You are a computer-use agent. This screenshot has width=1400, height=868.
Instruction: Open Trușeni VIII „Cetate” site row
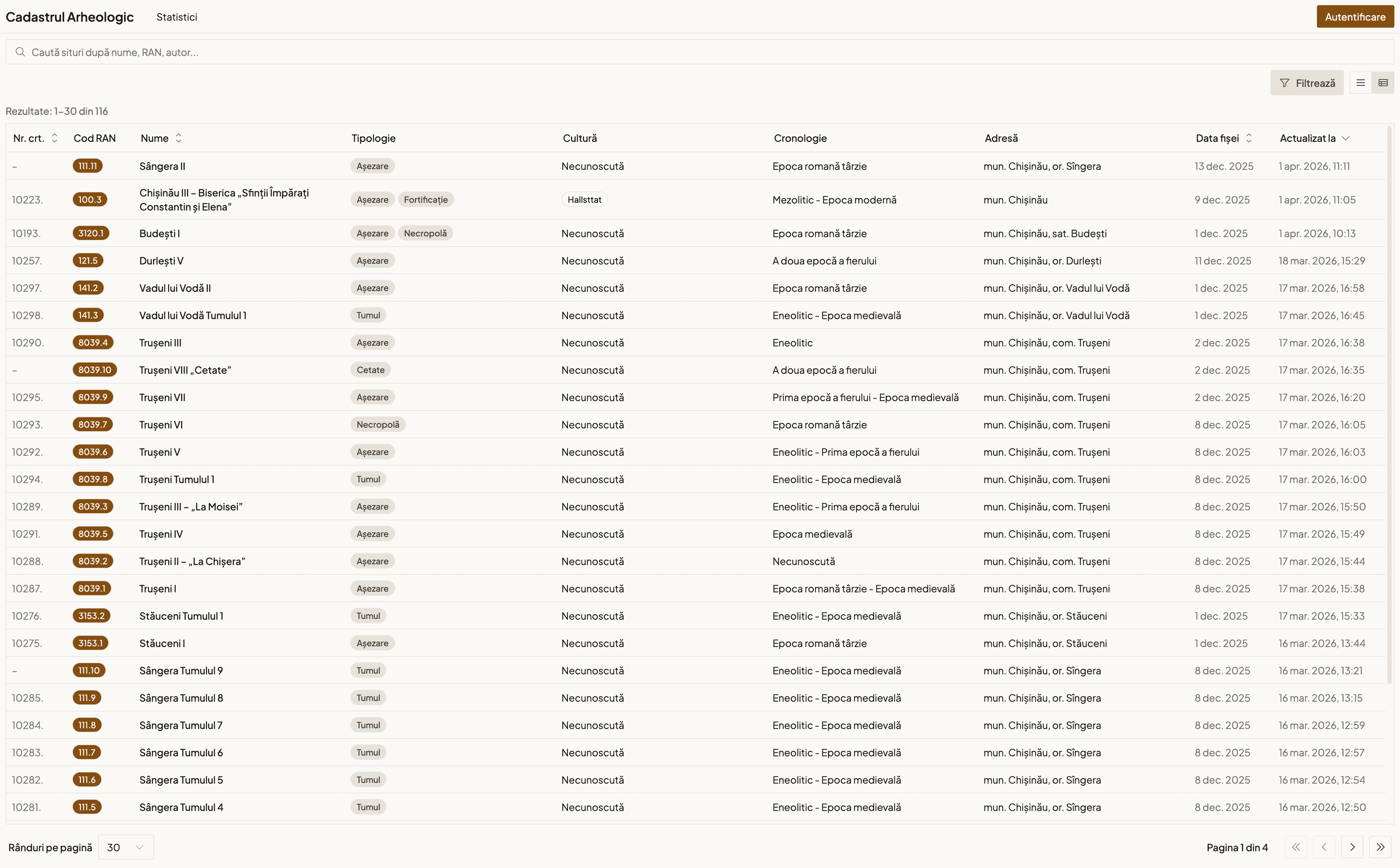pos(185,370)
